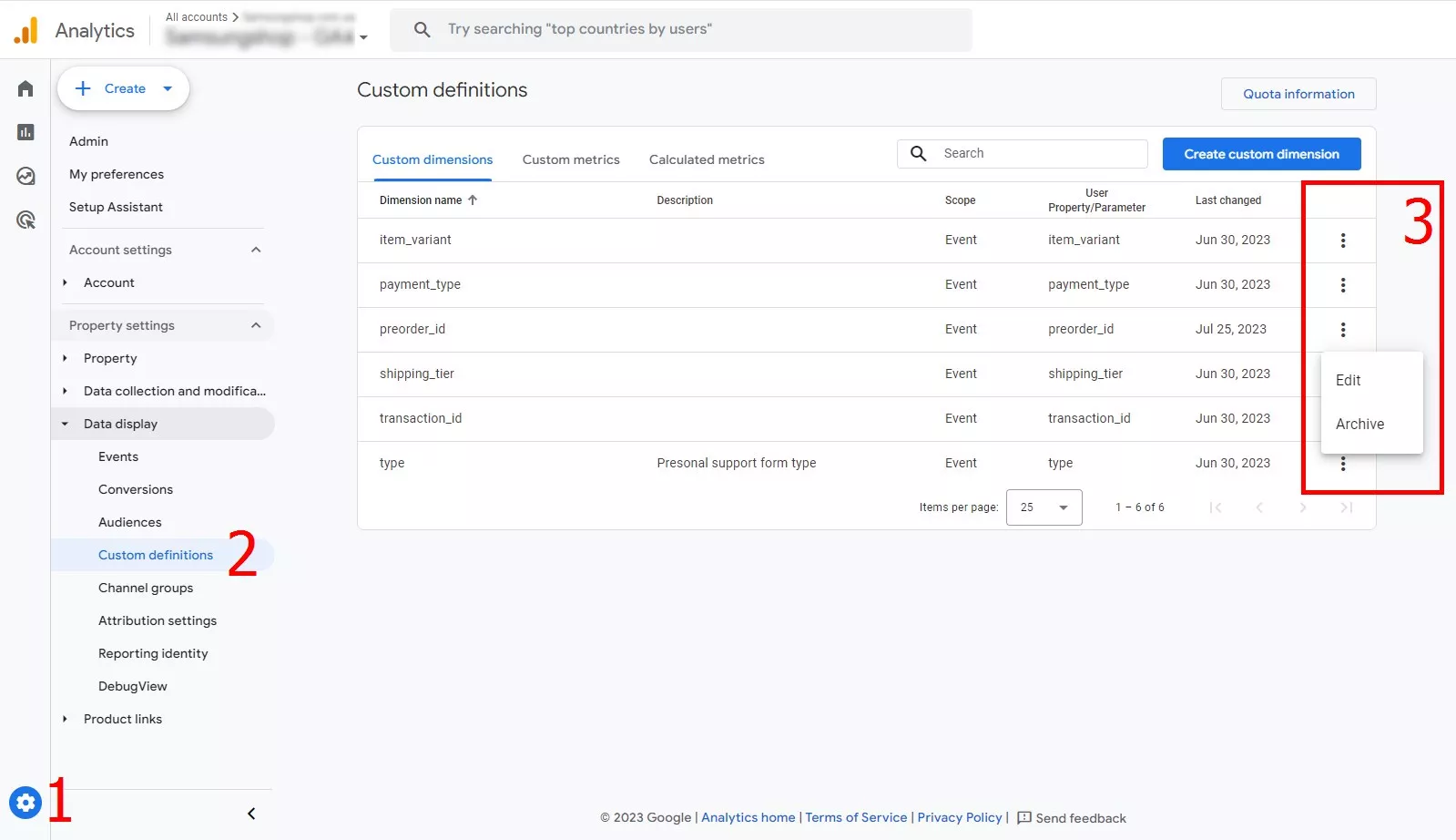Image resolution: width=1456 pixels, height=840 pixels.
Task: Open the Home icon in left rail
Action: pyautogui.click(x=25, y=88)
